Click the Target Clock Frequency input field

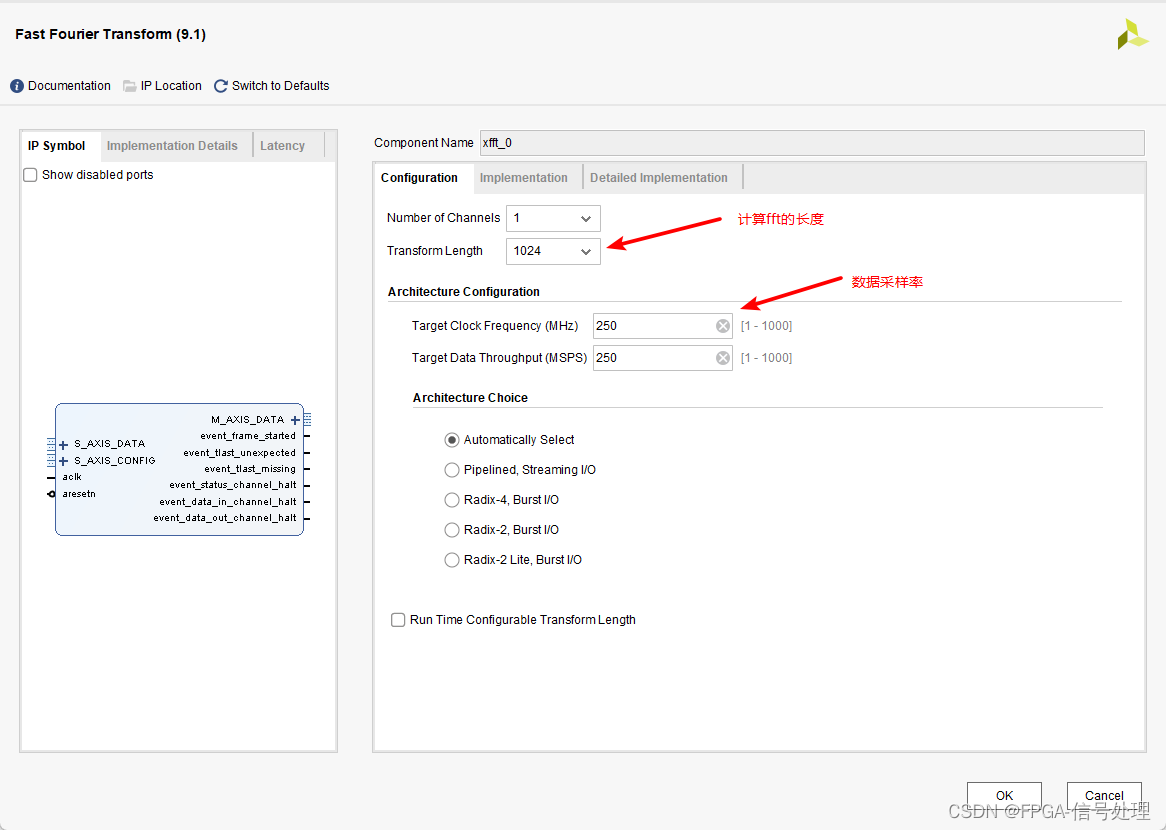coord(663,326)
